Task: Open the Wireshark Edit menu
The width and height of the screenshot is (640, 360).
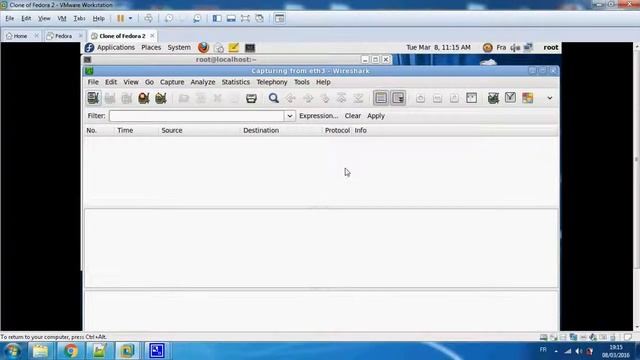Action: pyautogui.click(x=111, y=82)
